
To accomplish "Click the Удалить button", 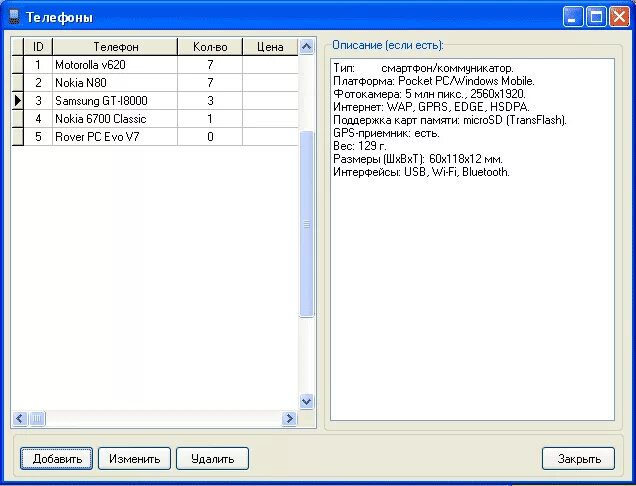I will pyautogui.click(x=212, y=458).
